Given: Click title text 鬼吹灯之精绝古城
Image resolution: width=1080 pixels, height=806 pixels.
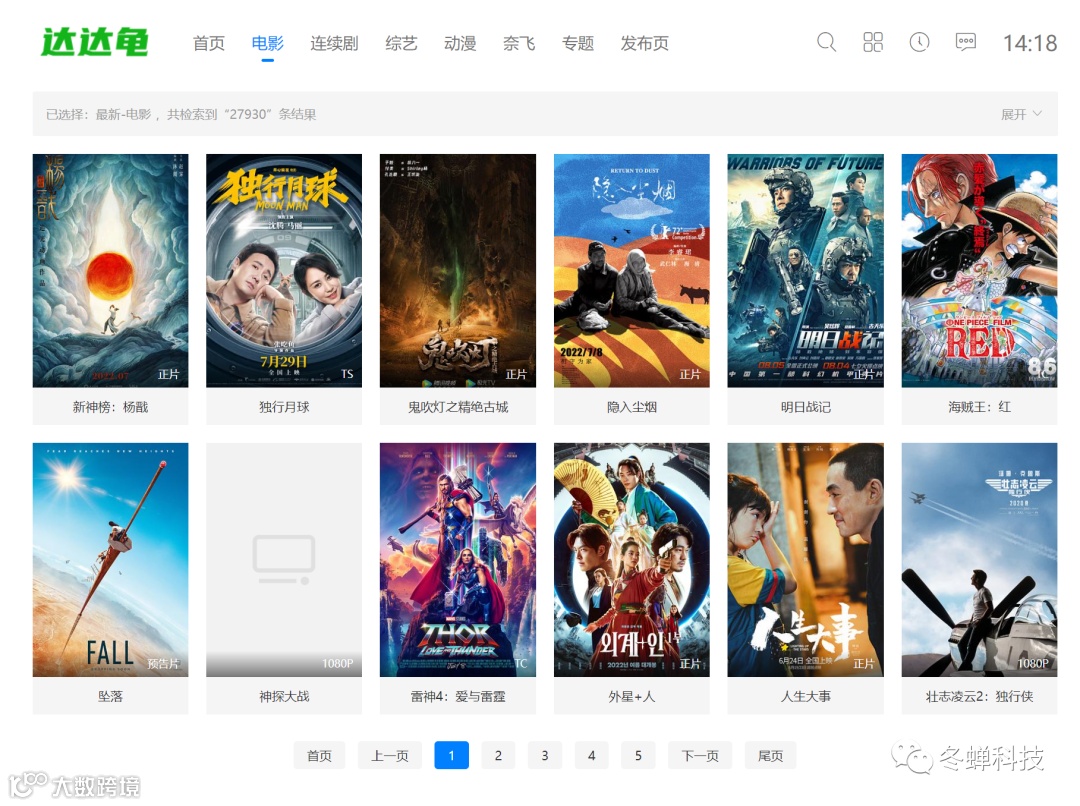Looking at the screenshot, I should click(457, 407).
